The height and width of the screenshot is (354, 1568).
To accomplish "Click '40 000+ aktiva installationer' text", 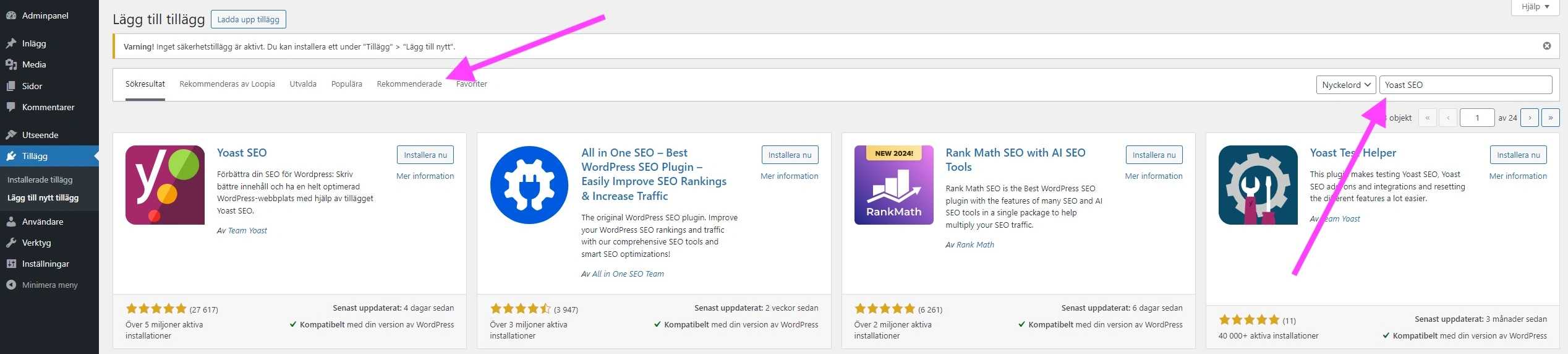I will 1268,336.
